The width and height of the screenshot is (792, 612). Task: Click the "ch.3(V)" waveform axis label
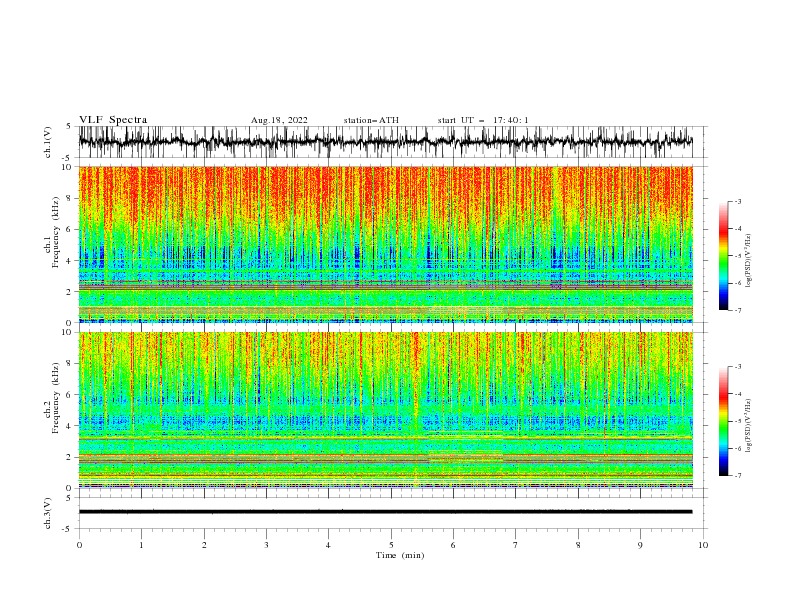click(x=48, y=513)
